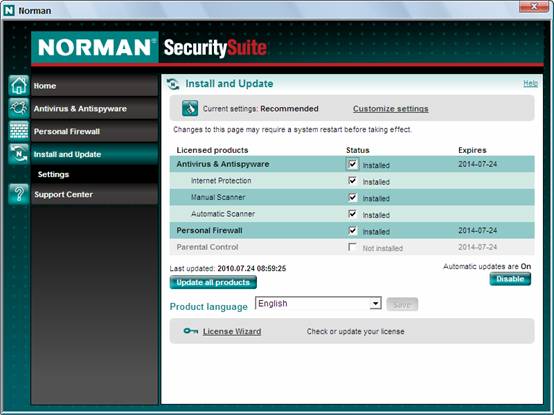Click the Update all products button

click(213, 283)
